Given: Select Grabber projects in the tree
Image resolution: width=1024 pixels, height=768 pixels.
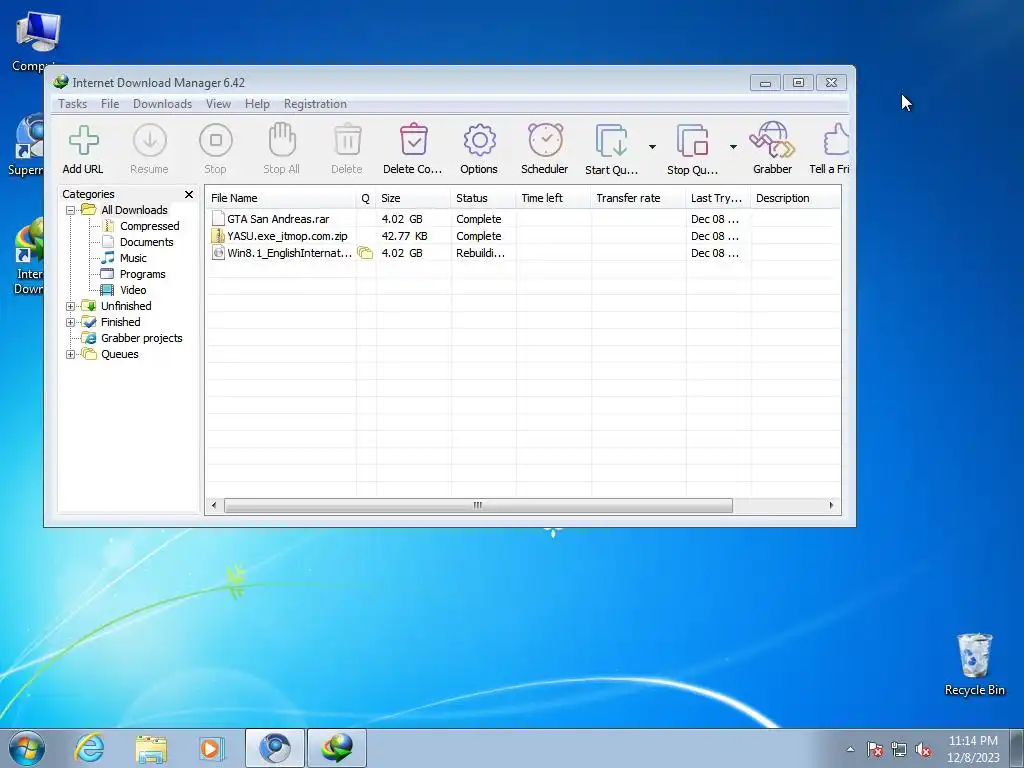Looking at the screenshot, I should coord(142,338).
